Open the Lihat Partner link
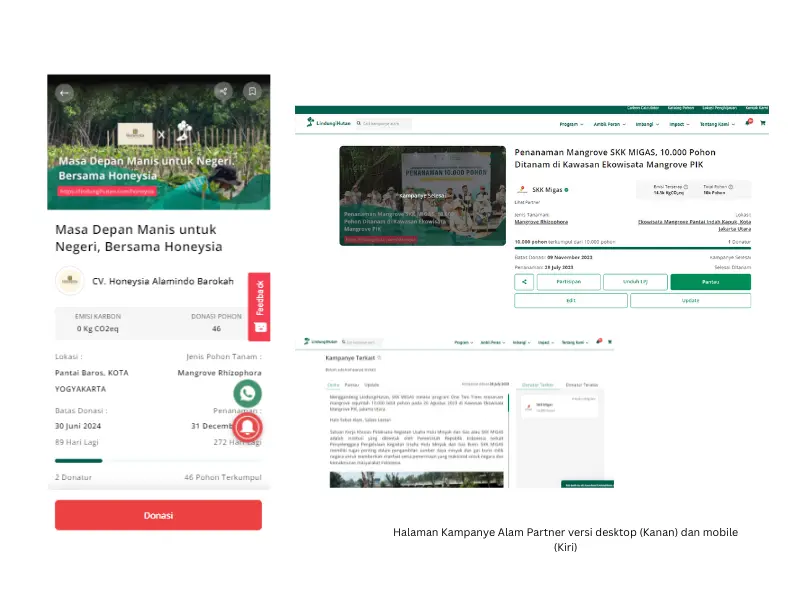Viewport: 800px width, 600px height. [527, 202]
